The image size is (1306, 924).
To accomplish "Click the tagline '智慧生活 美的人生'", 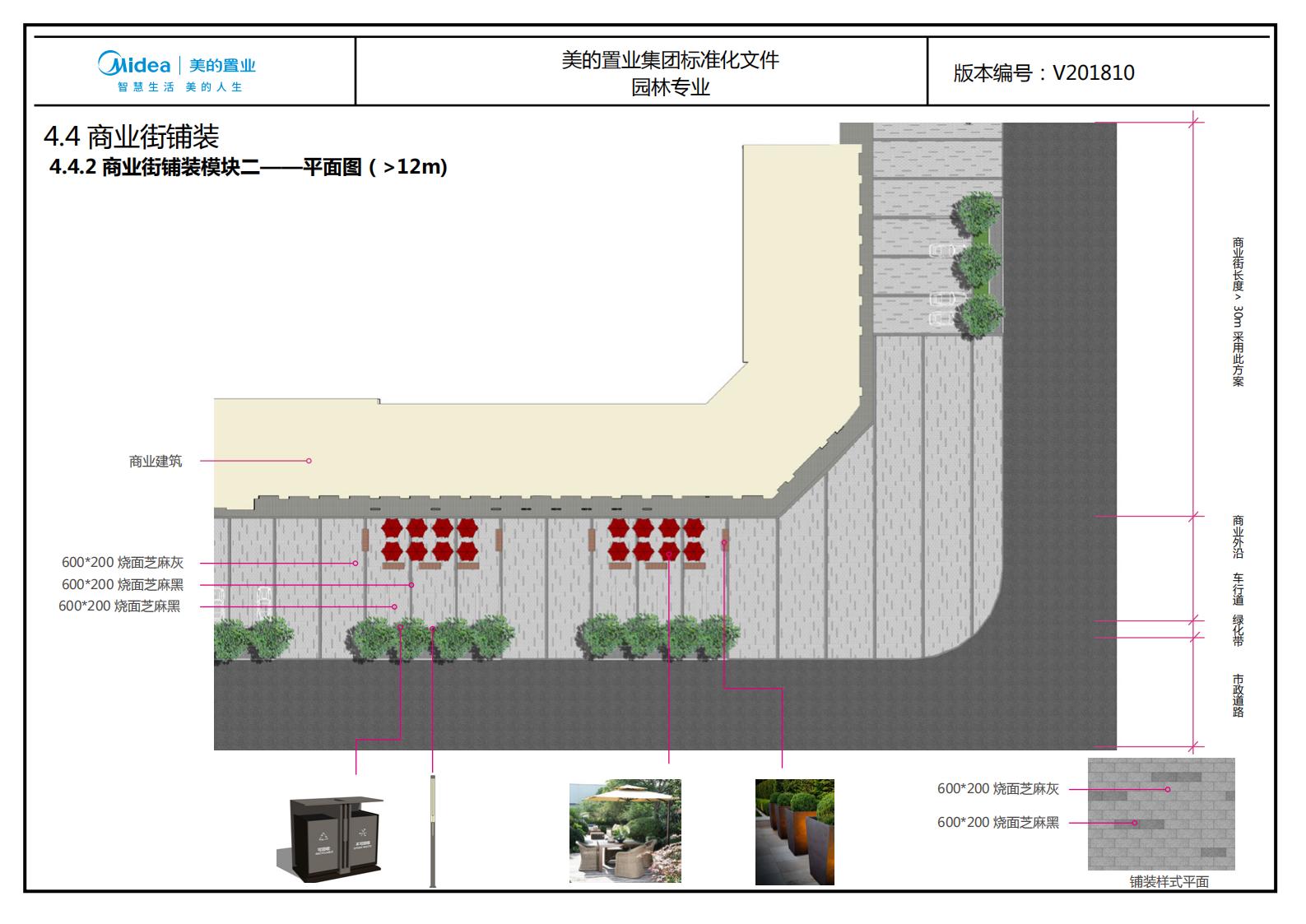I will pos(180,87).
